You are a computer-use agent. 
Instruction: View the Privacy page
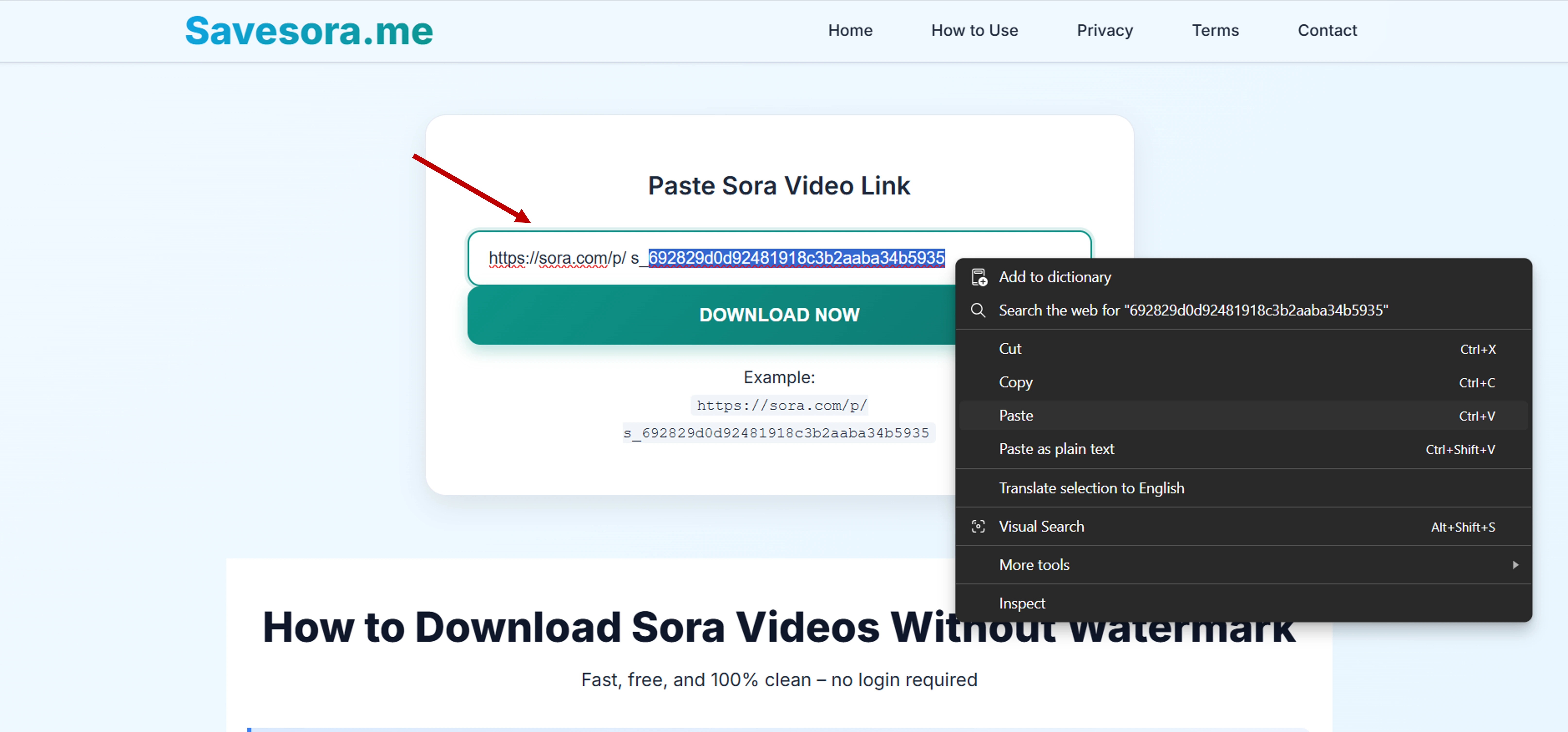(x=1105, y=30)
